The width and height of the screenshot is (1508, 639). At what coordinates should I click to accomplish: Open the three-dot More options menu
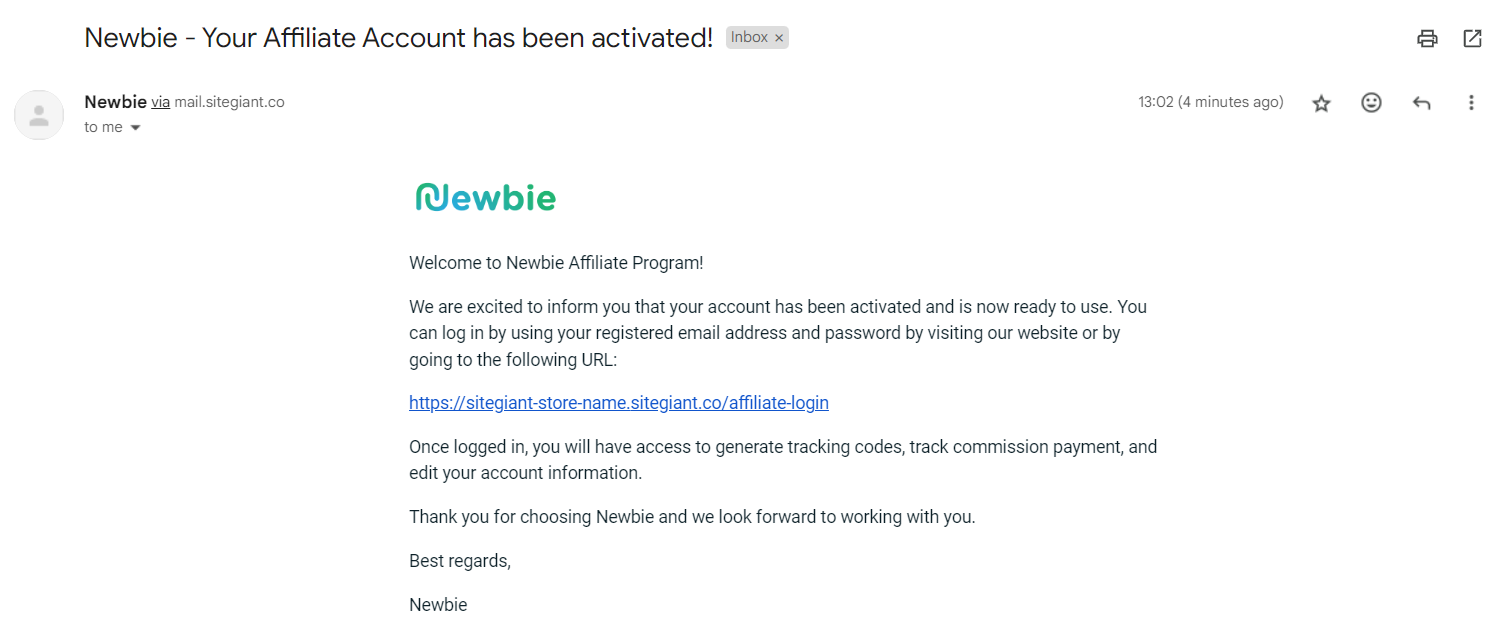(x=1471, y=103)
